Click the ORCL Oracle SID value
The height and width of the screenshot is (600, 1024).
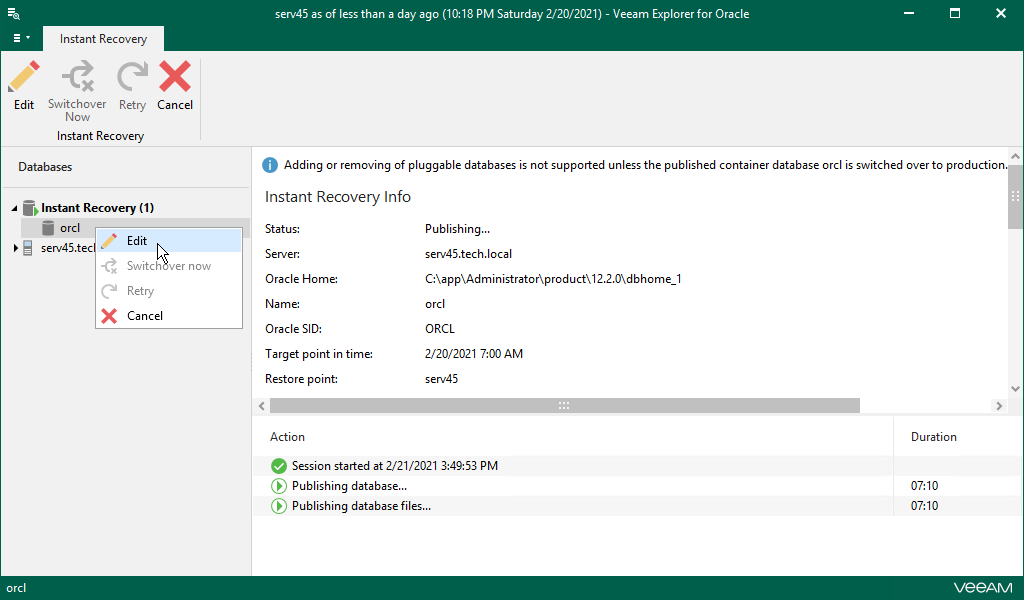(x=440, y=328)
